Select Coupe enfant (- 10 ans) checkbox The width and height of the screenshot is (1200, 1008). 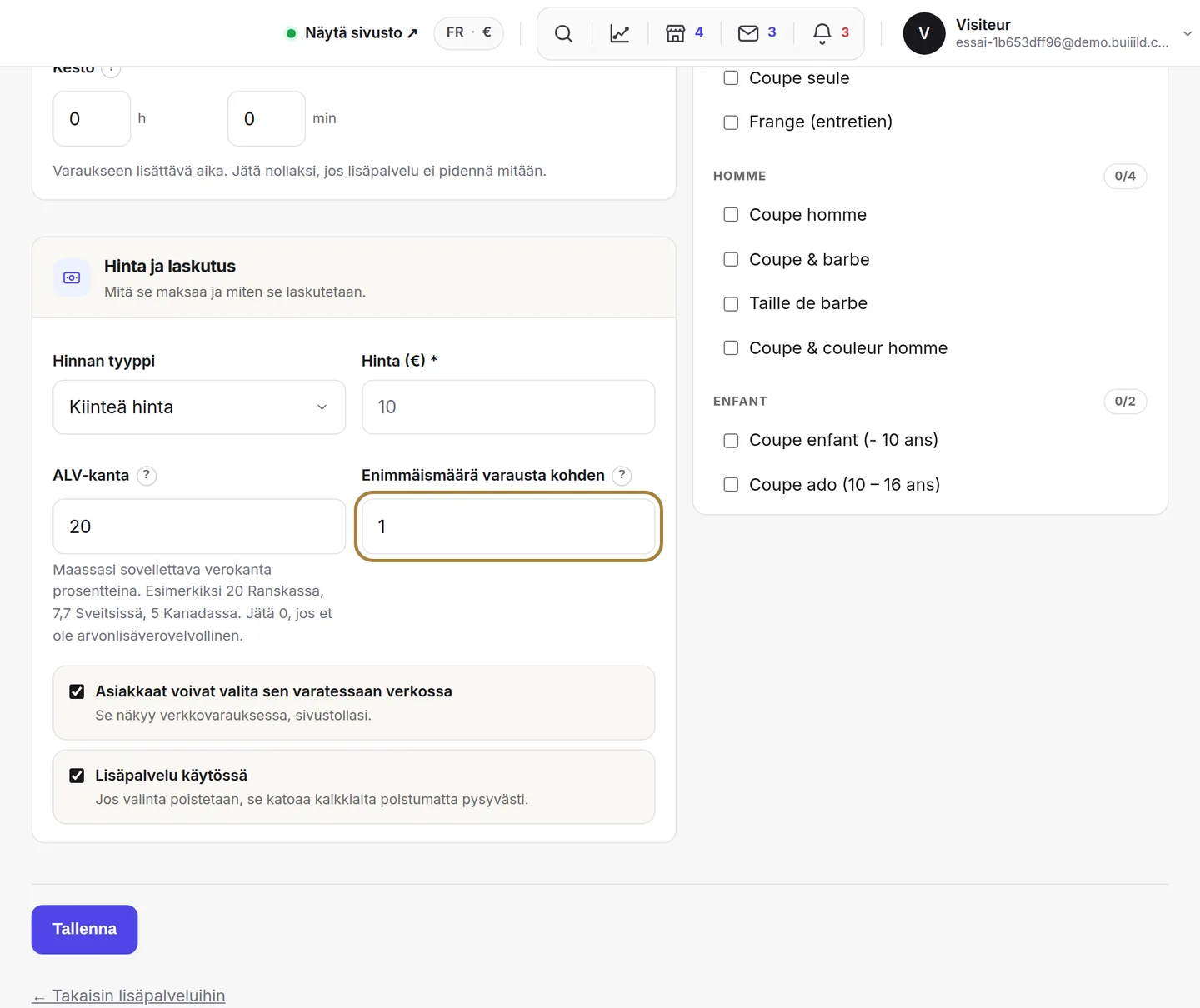coord(731,441)
